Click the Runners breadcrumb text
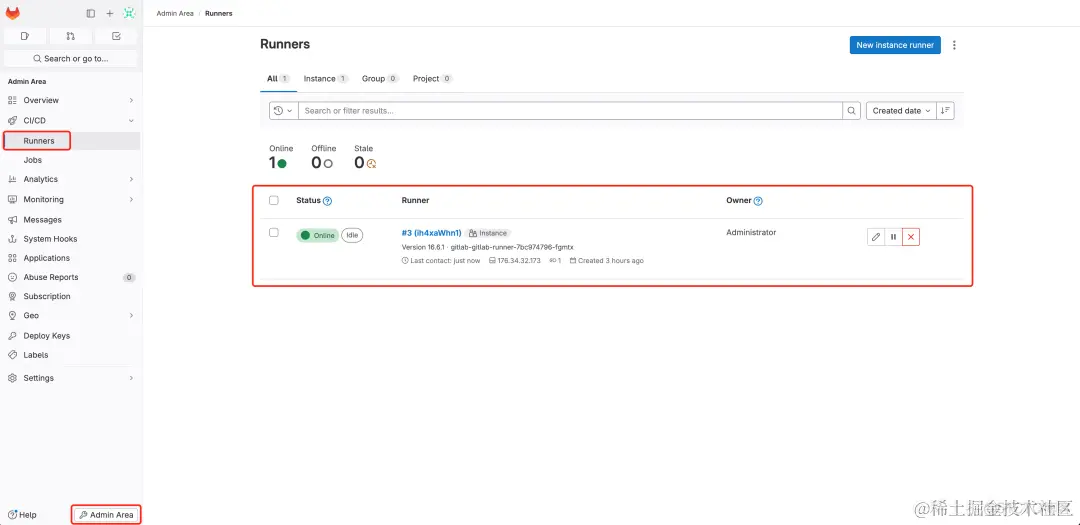This screenshot has width=1080, height=525. point(218,14)
